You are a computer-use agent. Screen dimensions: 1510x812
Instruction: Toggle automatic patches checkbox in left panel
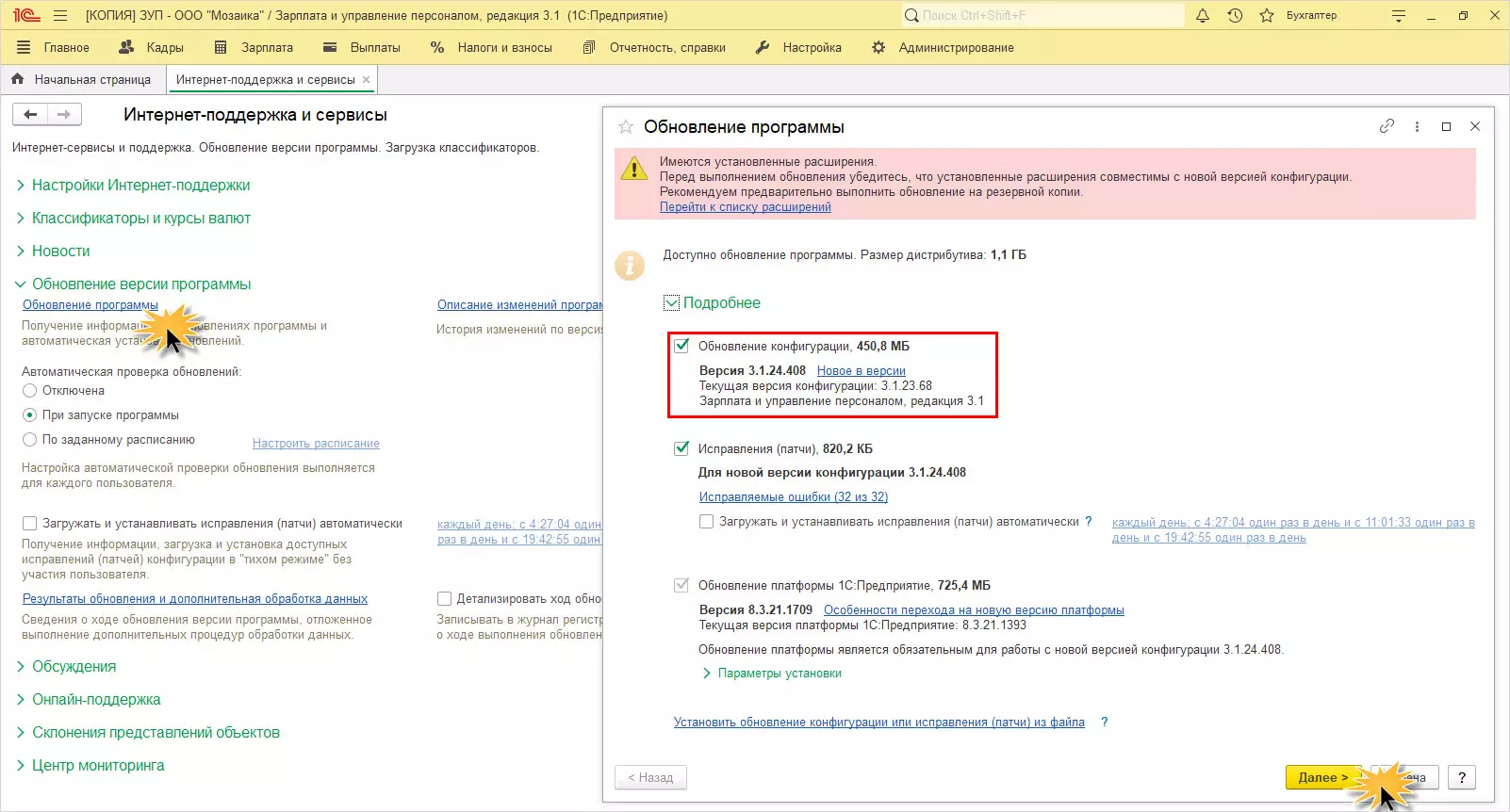coord(30,524)
